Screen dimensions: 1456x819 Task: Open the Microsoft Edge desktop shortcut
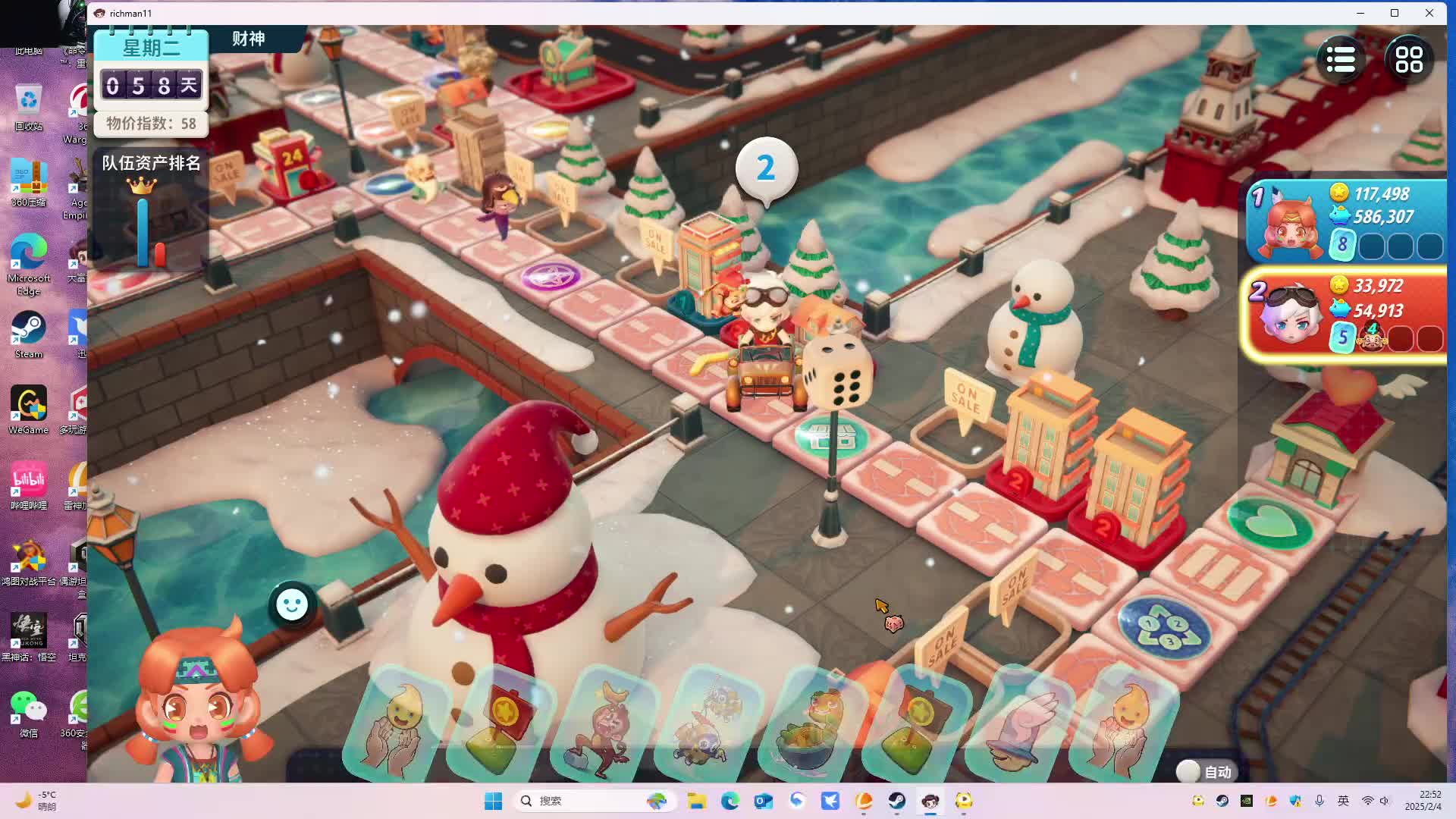click(29, 265)
